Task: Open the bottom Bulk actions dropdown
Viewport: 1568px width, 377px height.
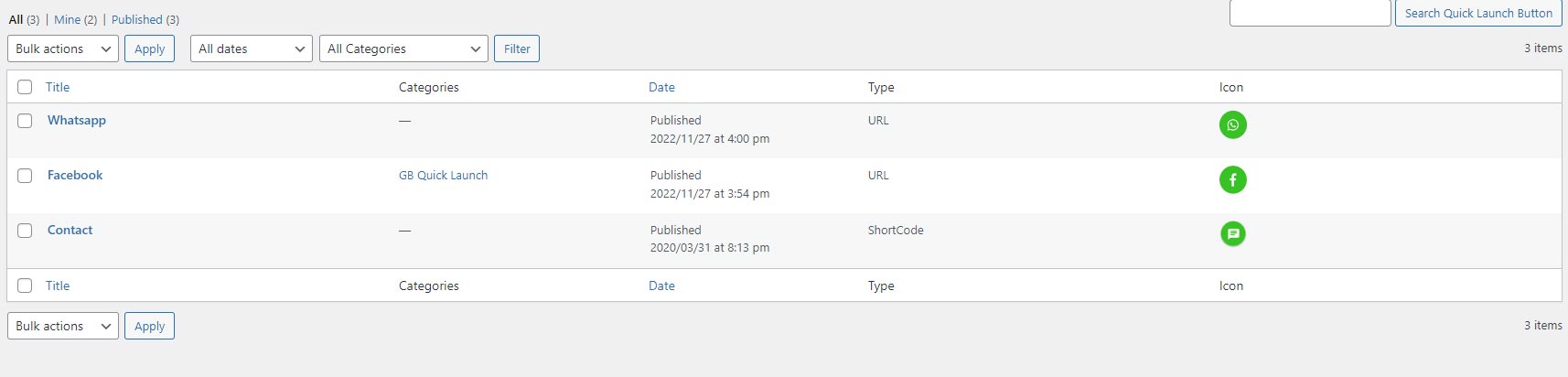Action: [63, 326]
